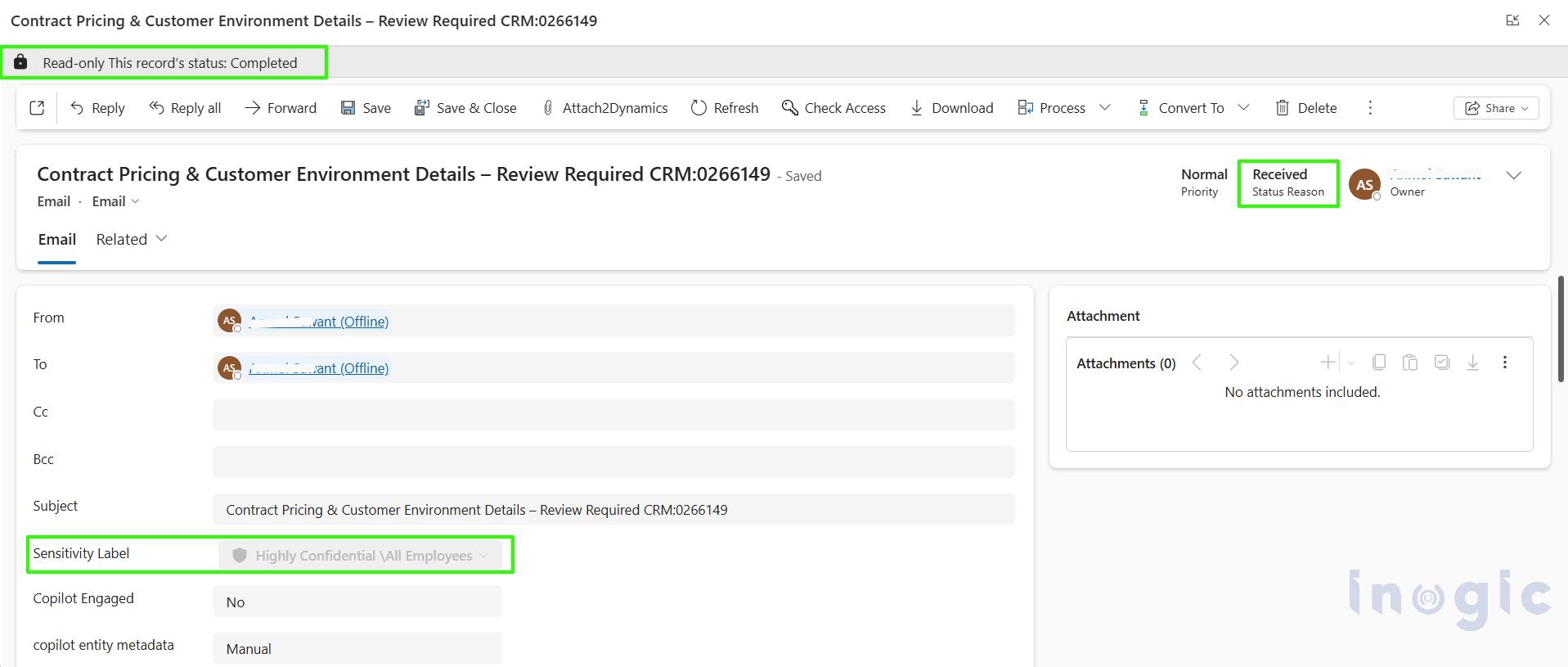Click the Copilot Engaged field showing No
Image resolution: width=1568 pixels, height=667 pixels.
pyautogui.click(x=357, y=602)
